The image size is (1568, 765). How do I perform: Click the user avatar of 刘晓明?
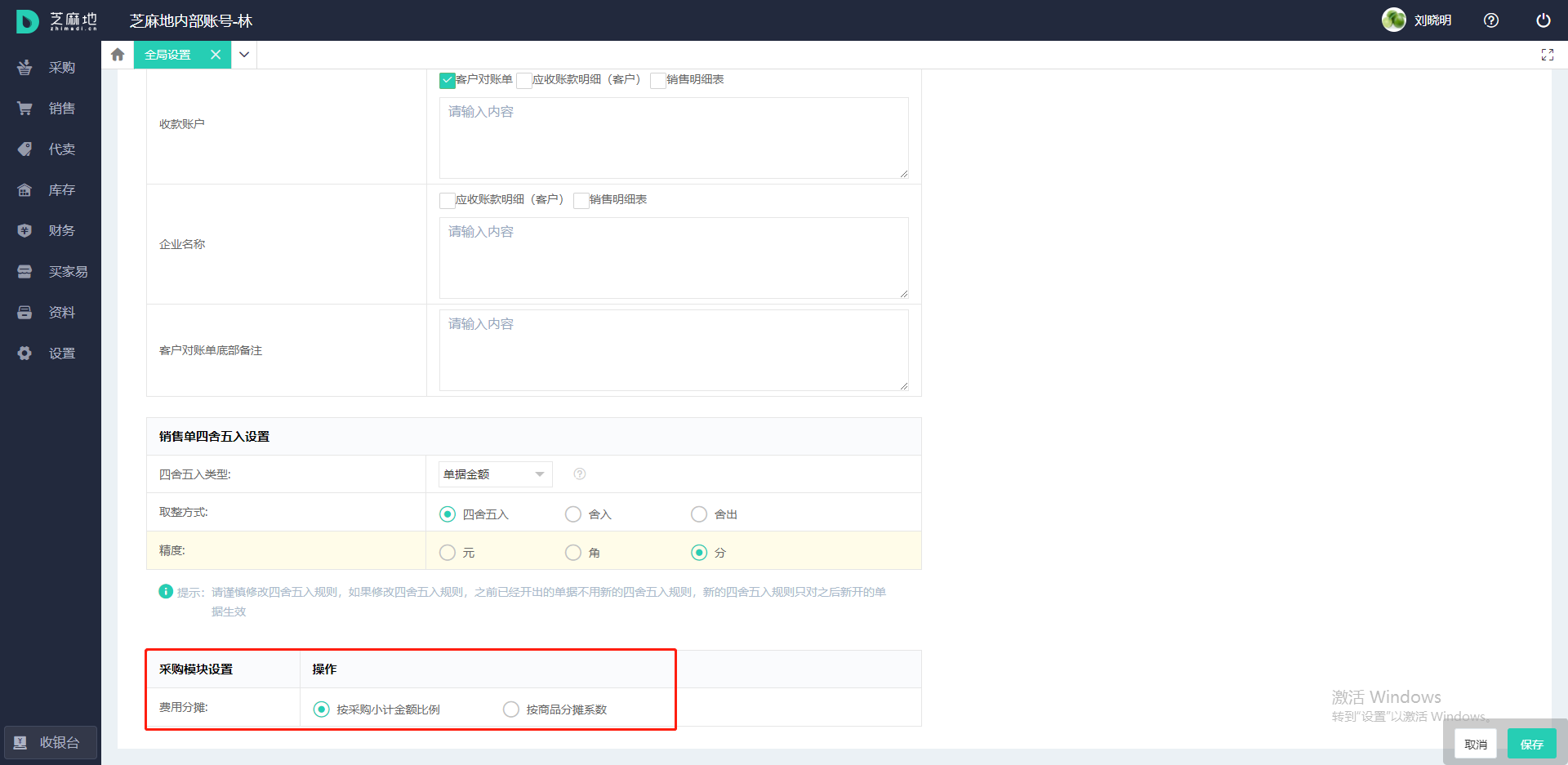1394,20
